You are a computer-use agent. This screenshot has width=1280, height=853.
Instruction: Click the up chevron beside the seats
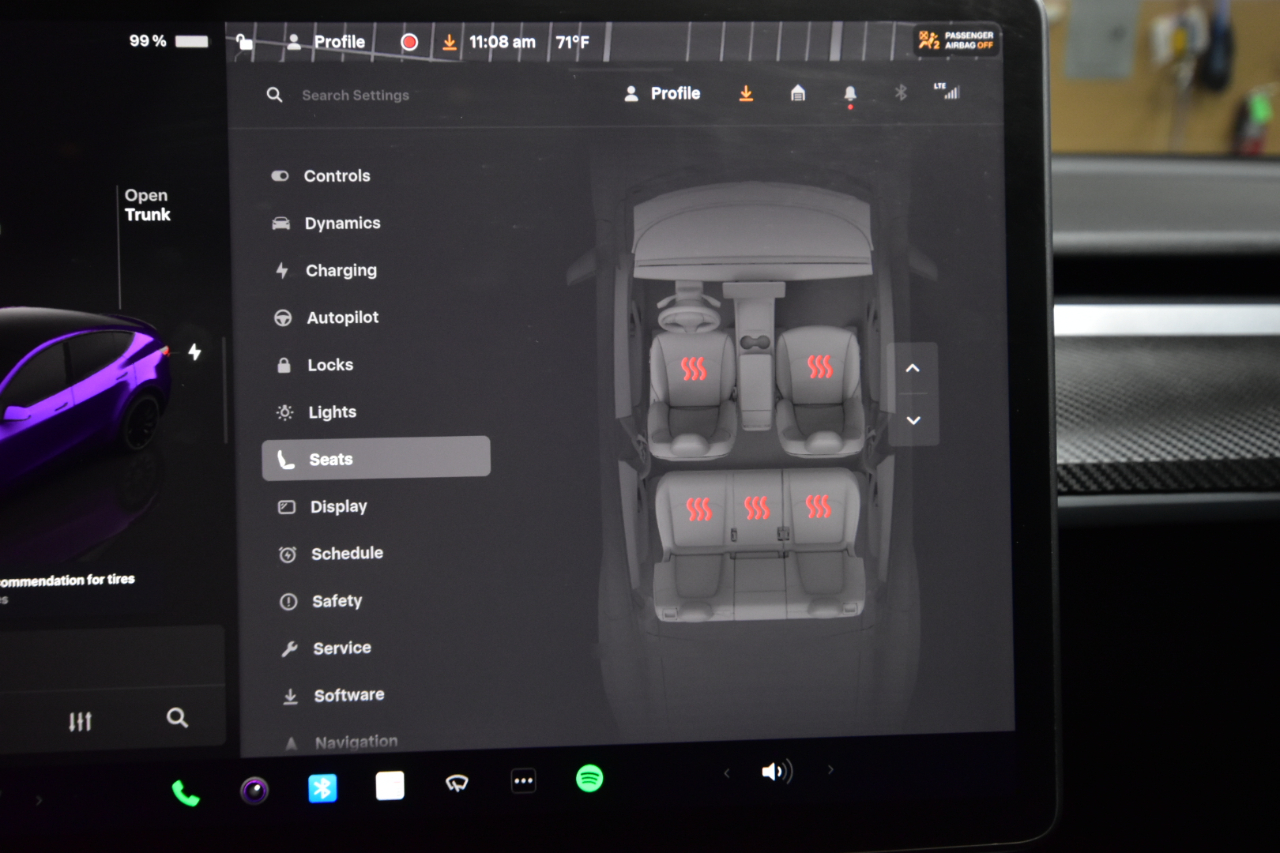click(x=912, y=368)
